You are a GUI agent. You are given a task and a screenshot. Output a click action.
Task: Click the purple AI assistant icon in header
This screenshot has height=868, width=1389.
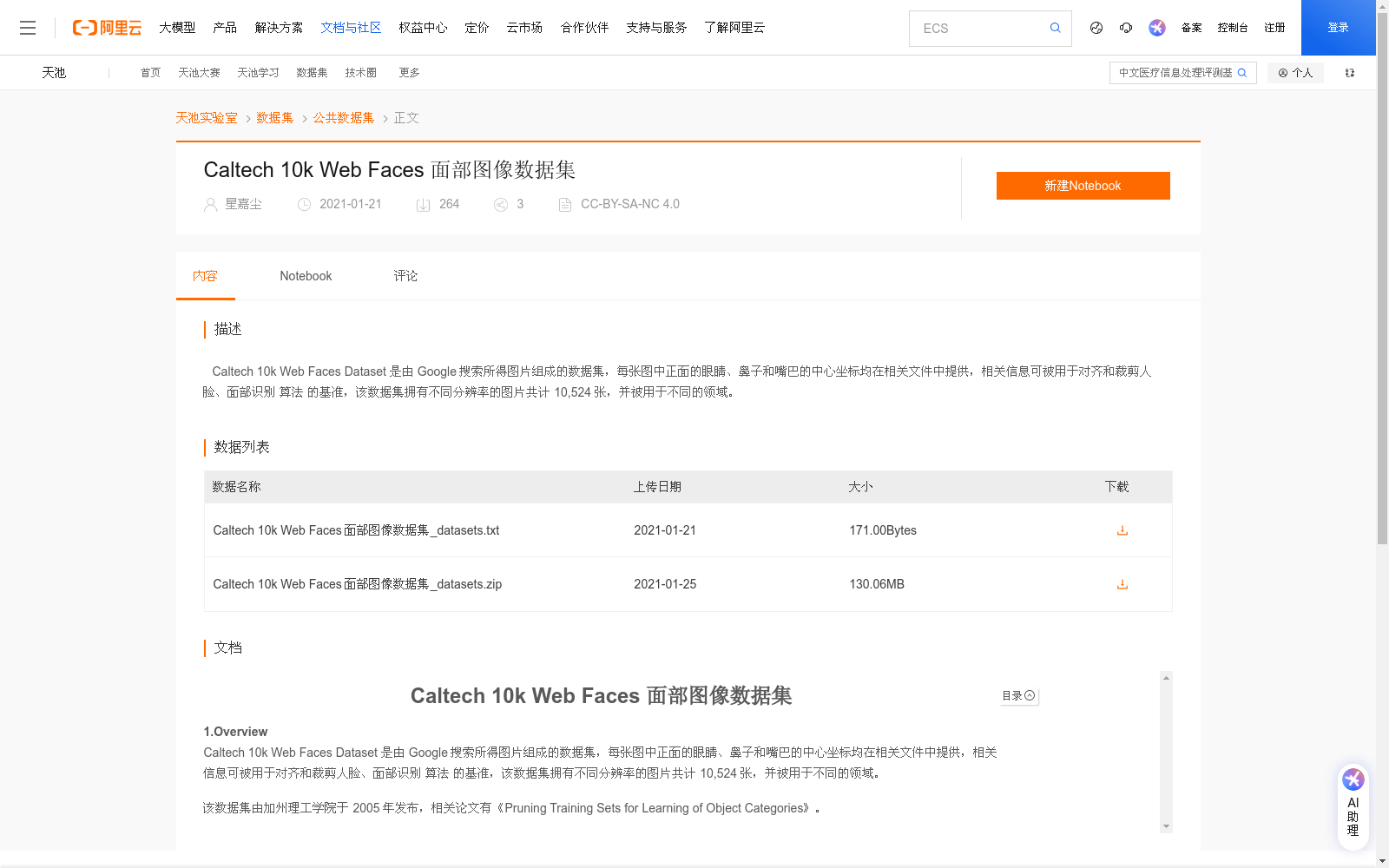(1157, 28)
